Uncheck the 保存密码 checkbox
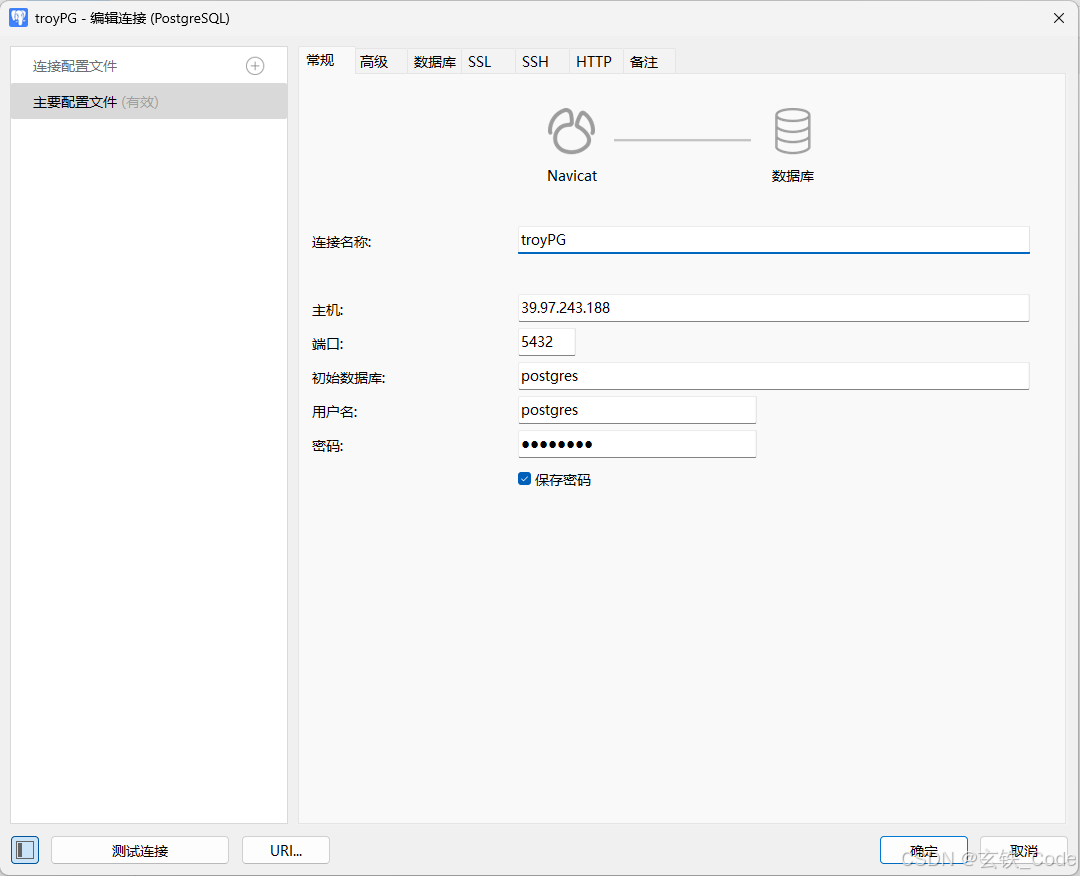1080x876 pixels. click(x=524, y=479)
